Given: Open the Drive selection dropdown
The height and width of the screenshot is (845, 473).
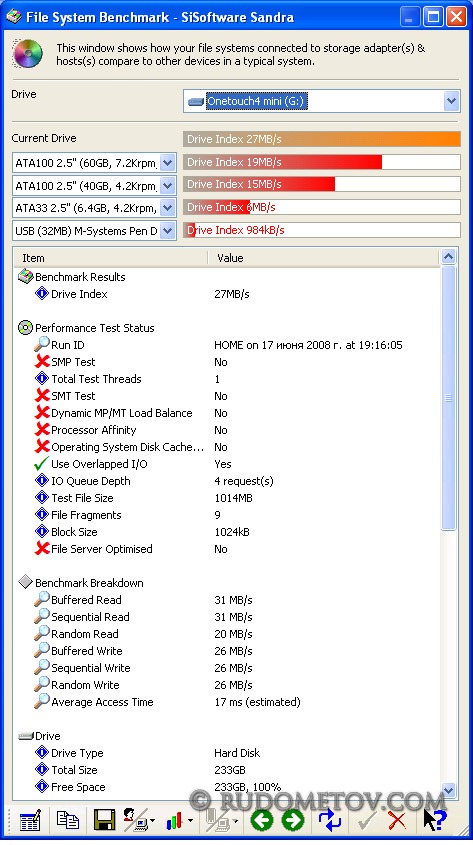Looking at the screenshot, I should click(451, 101).
